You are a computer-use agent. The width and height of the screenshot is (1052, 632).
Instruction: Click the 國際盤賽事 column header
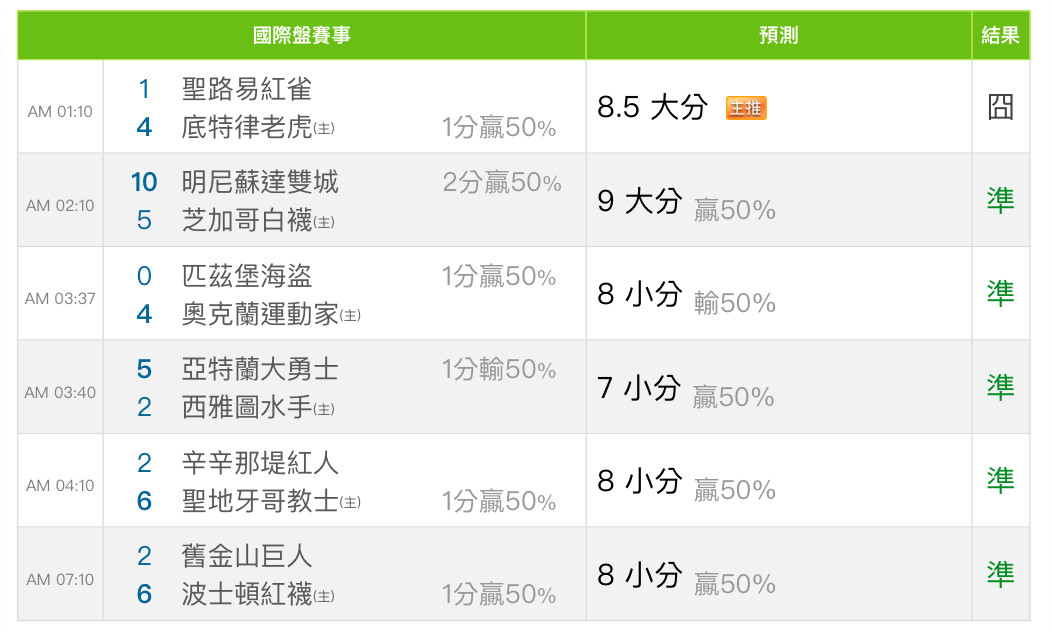tap(302, 36)
